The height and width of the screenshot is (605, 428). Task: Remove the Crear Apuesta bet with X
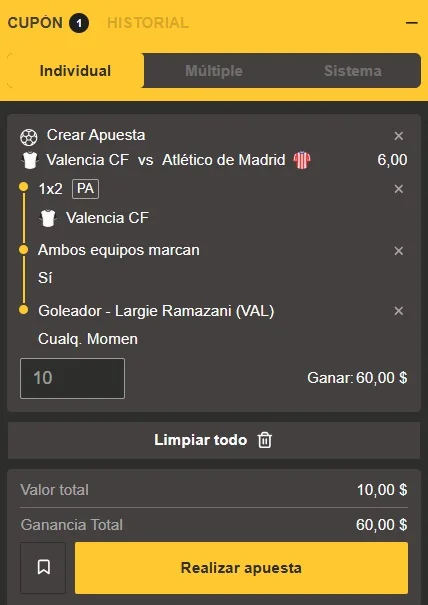[x=399, y=136]
